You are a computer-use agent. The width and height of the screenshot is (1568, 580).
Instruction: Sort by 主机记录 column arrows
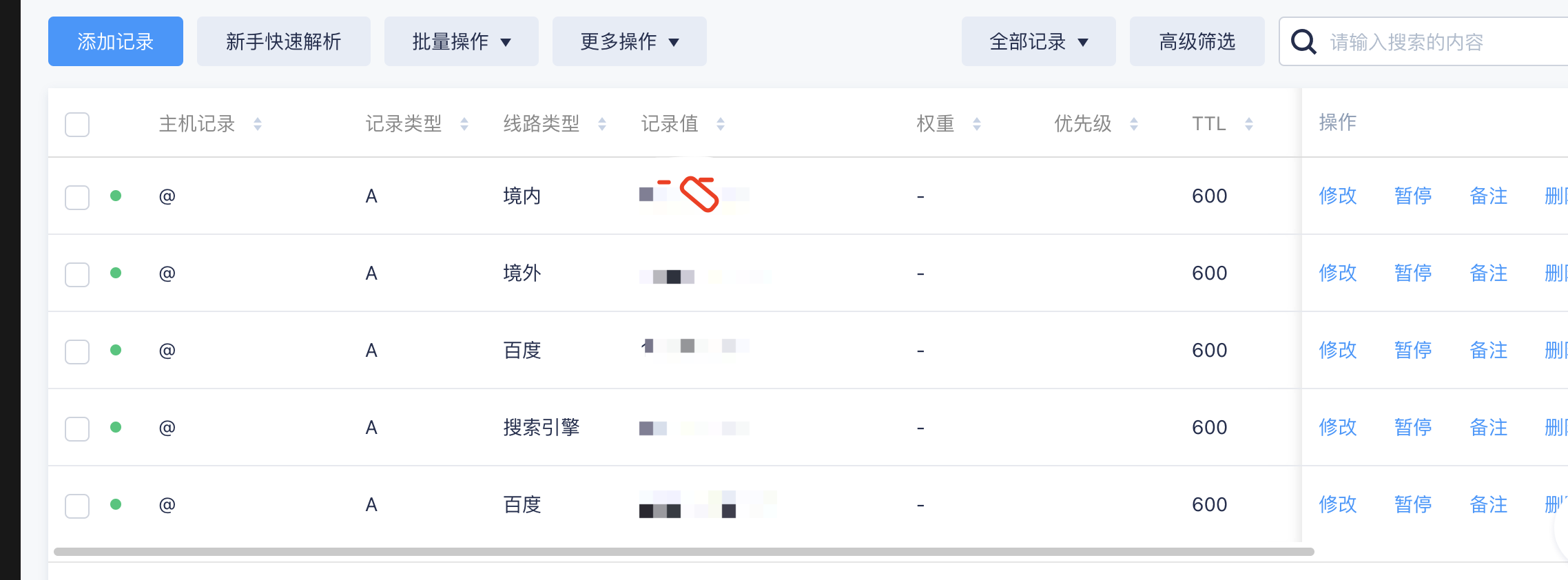coord(258,124)
